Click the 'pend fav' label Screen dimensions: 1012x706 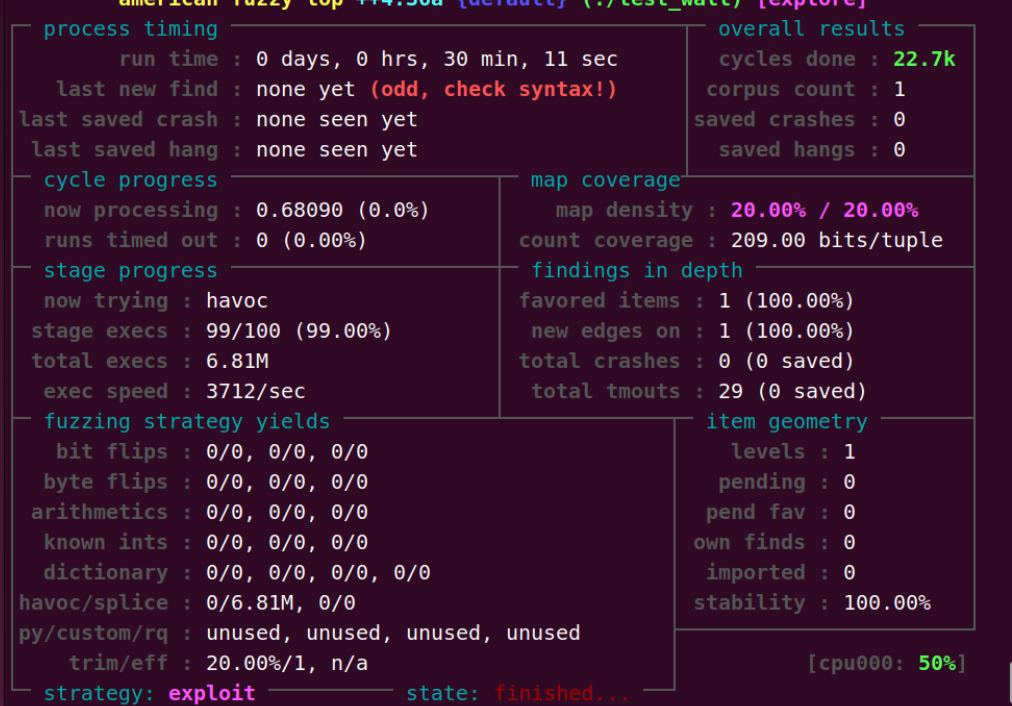[x=756, y=512]
